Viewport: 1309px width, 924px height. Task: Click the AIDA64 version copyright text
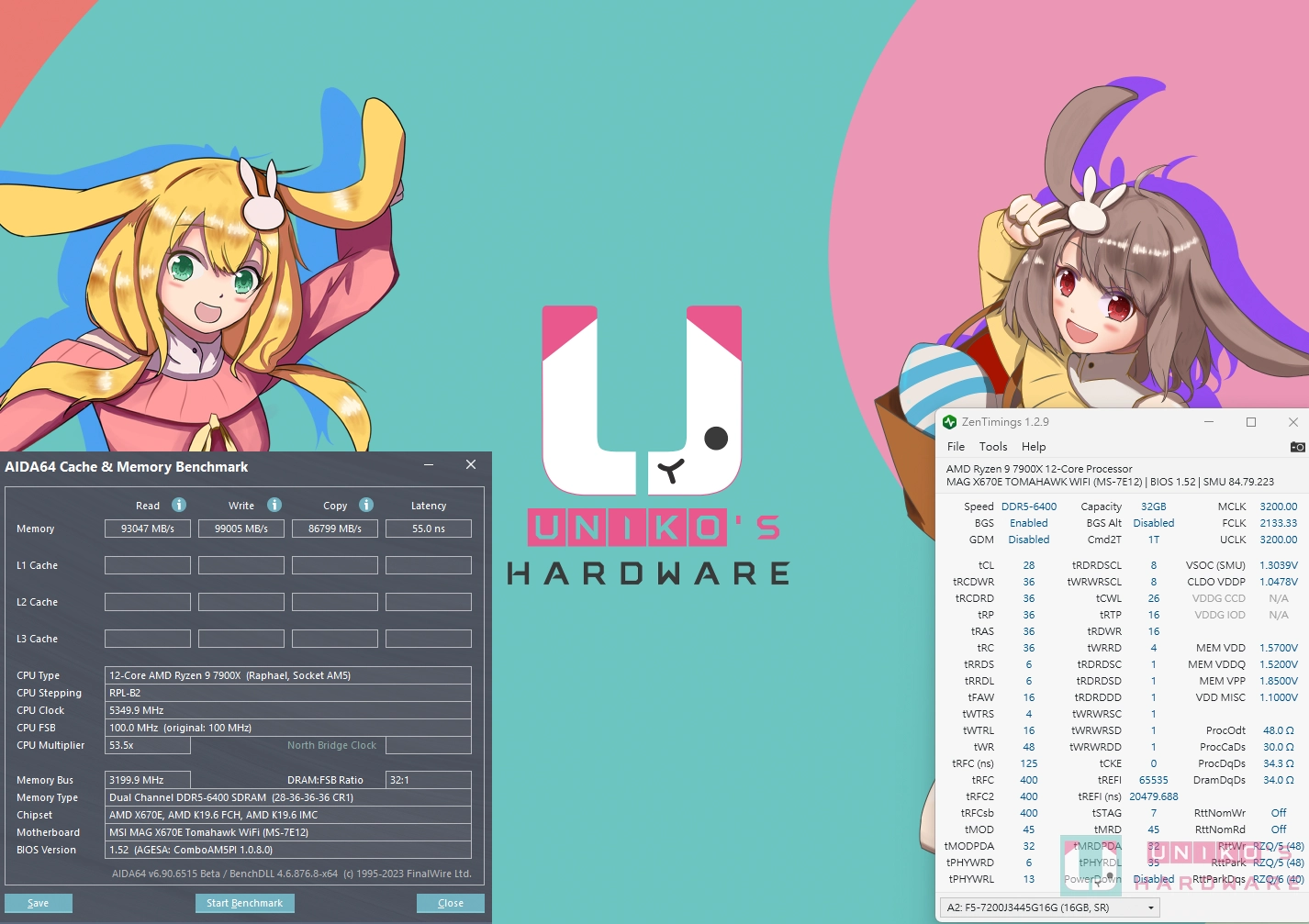pyautogui.click(x=292, y=874)
